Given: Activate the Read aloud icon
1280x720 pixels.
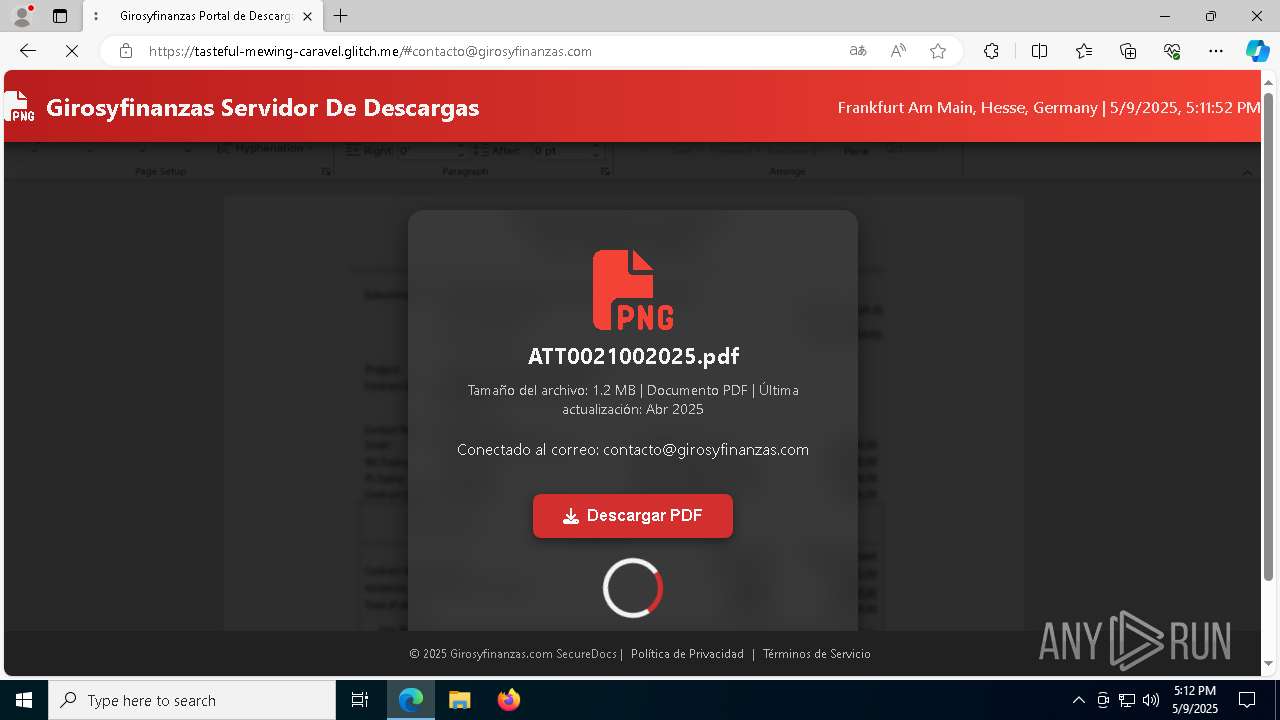Looking at the screenshot, I should (898, 51).
